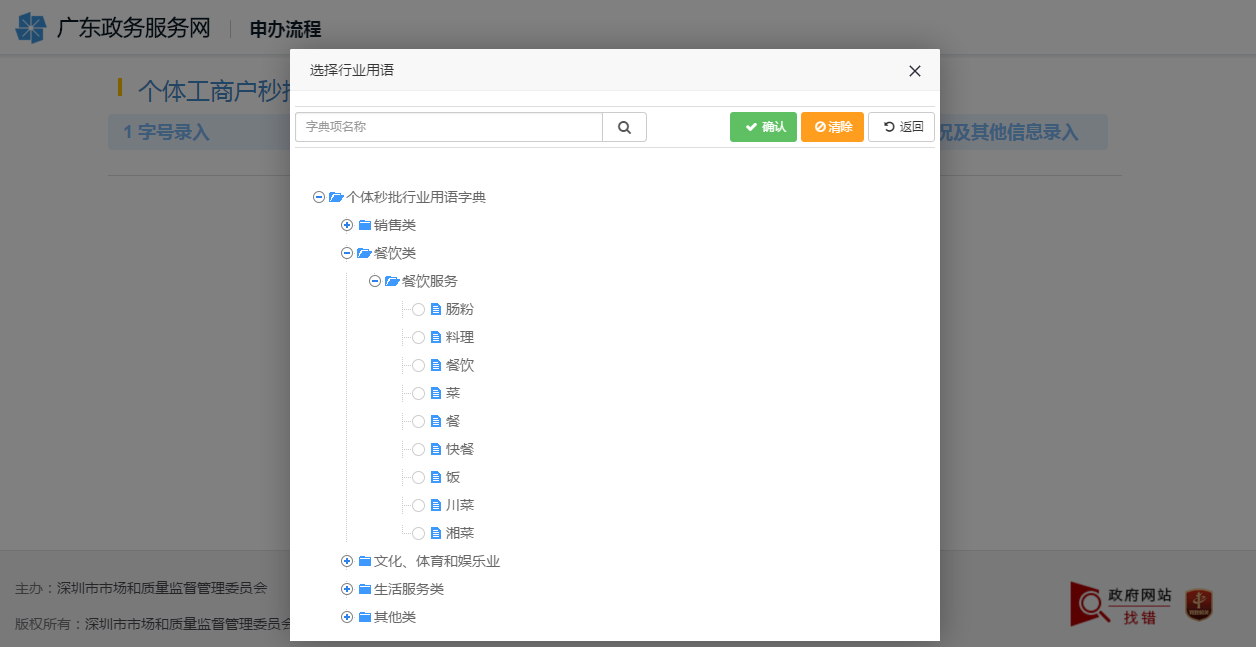Click the magnifier search icon button
Screen dimensions: 1256x647
pos(624,127)
